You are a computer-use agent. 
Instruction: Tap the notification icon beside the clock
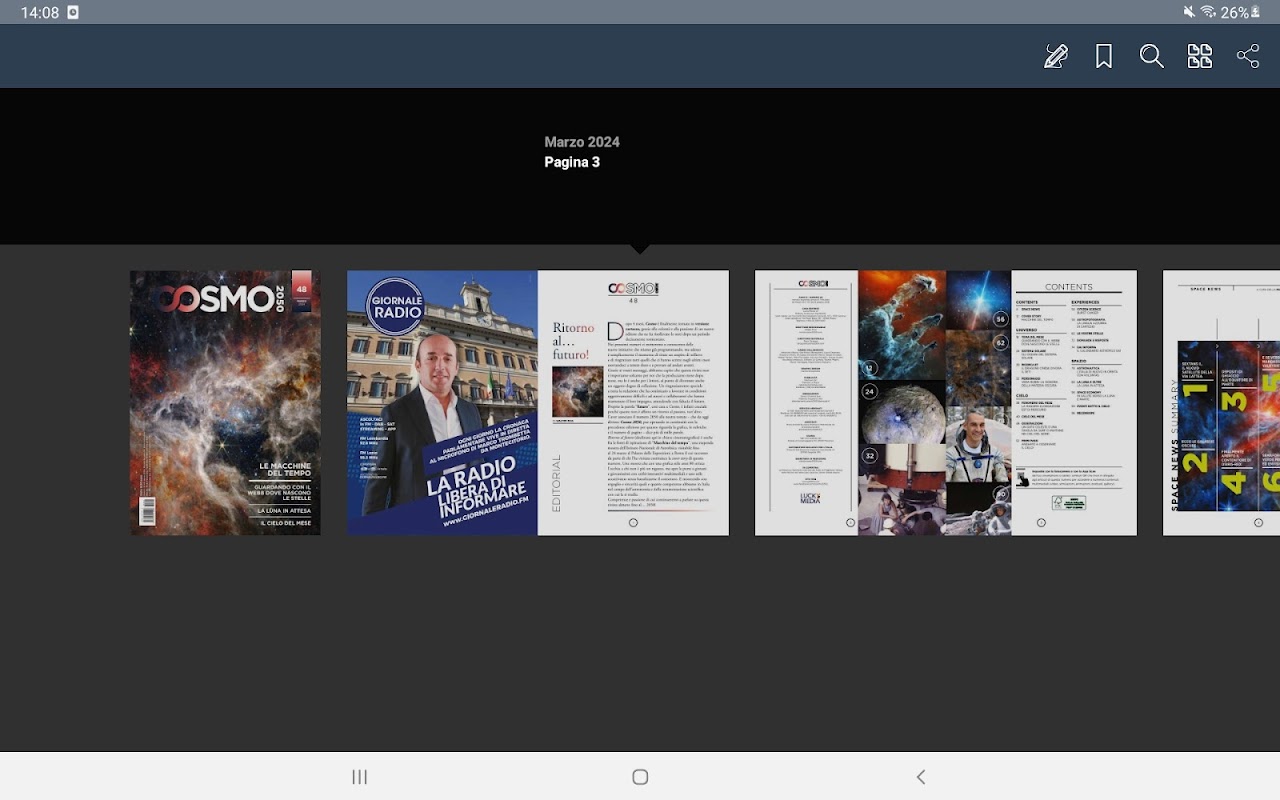tap(73, 12)
